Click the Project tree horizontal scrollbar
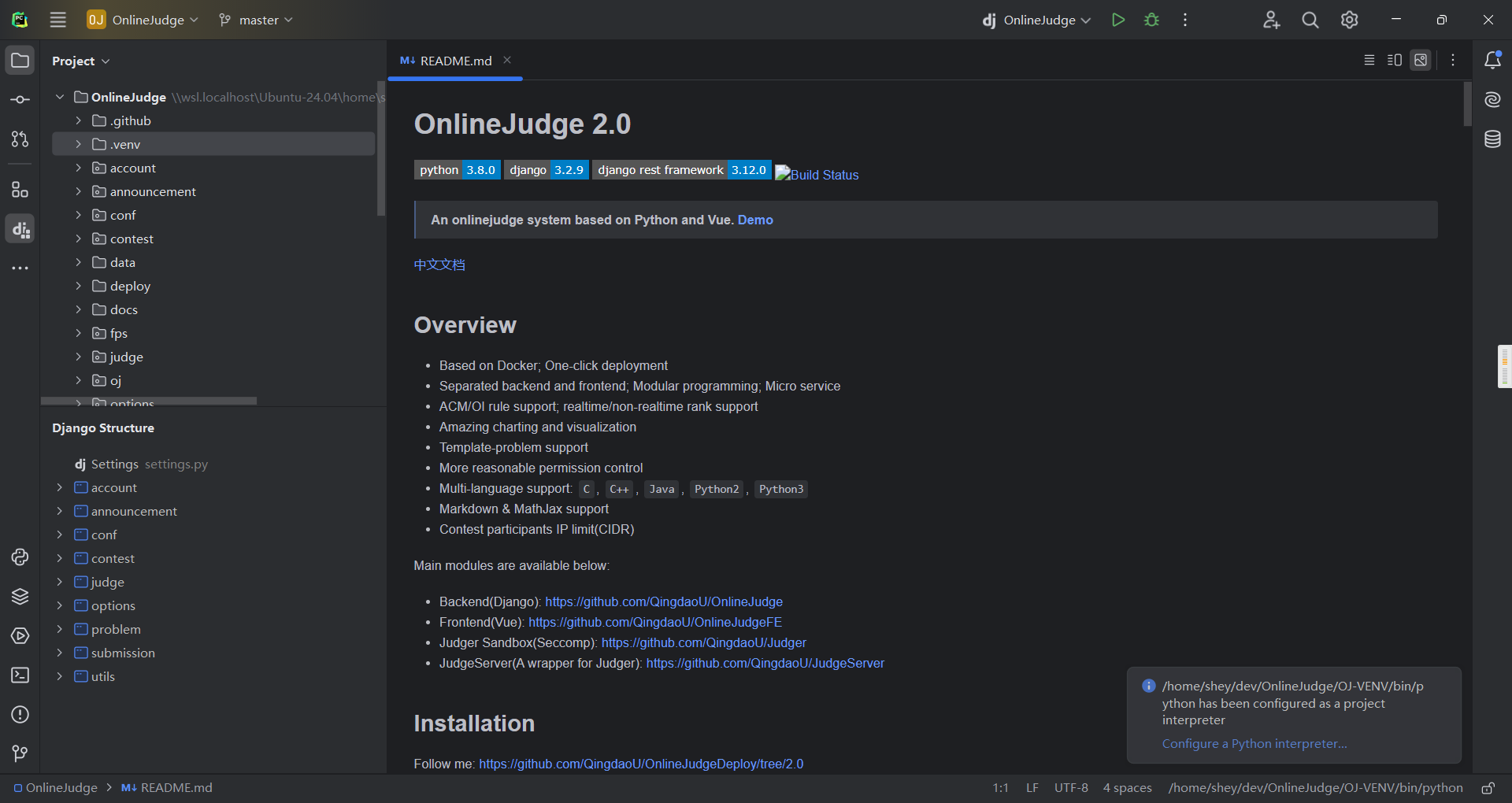The width and height of the screenshot is (1512, 803). pyautogui.click(x=149, y=401)
